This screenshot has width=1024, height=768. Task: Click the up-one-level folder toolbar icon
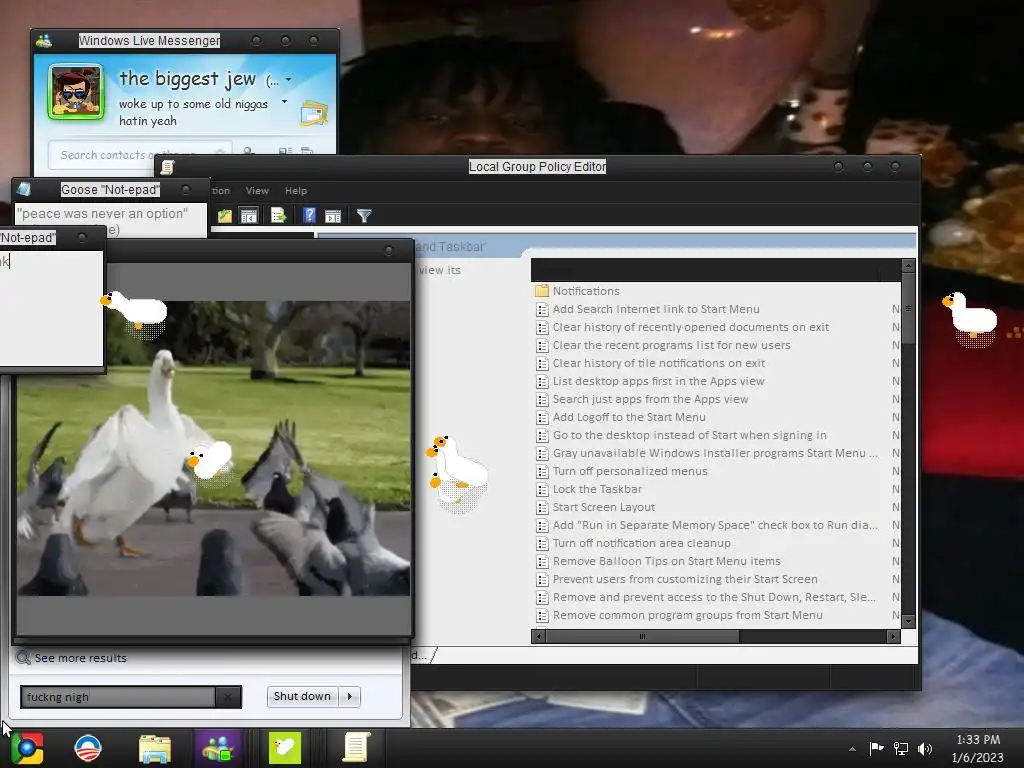[225, 216]
